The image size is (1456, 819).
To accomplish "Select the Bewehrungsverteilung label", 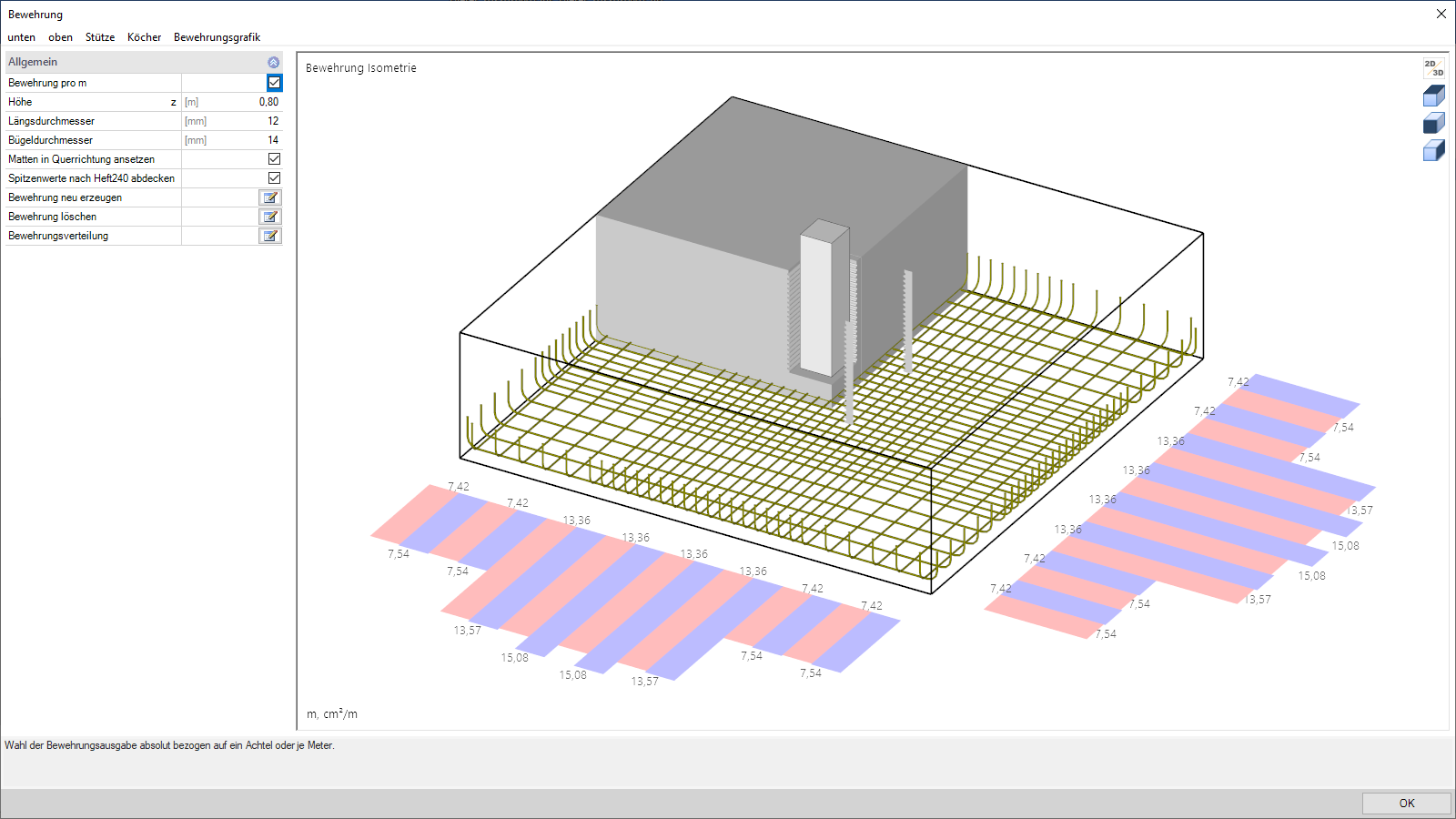I will coord(58,236).
